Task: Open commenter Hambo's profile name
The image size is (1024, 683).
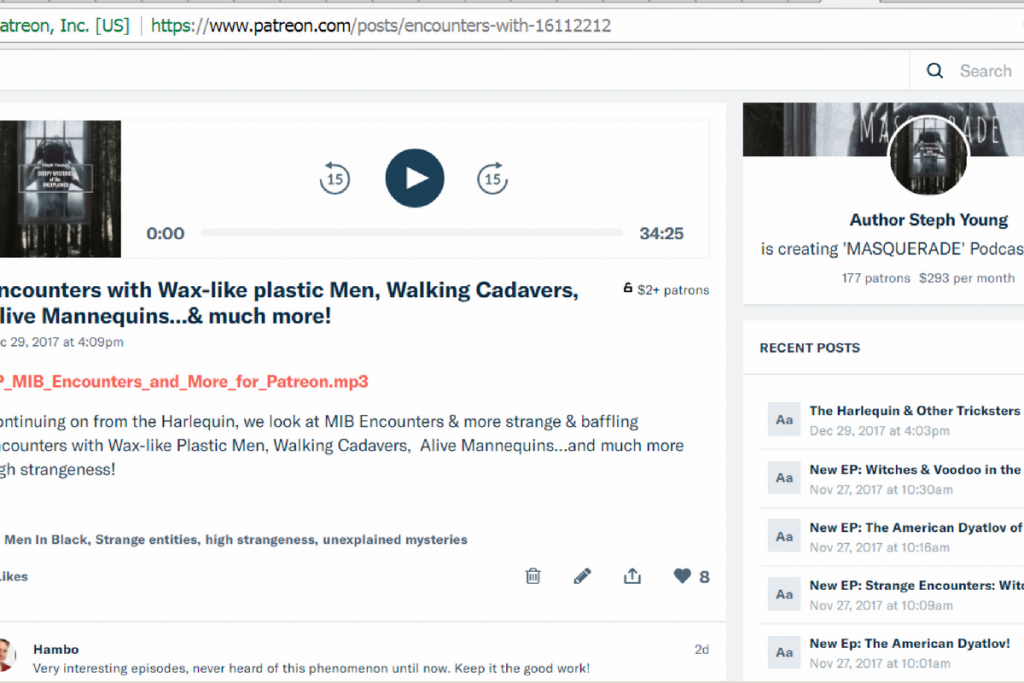Action: pos(56,649)
